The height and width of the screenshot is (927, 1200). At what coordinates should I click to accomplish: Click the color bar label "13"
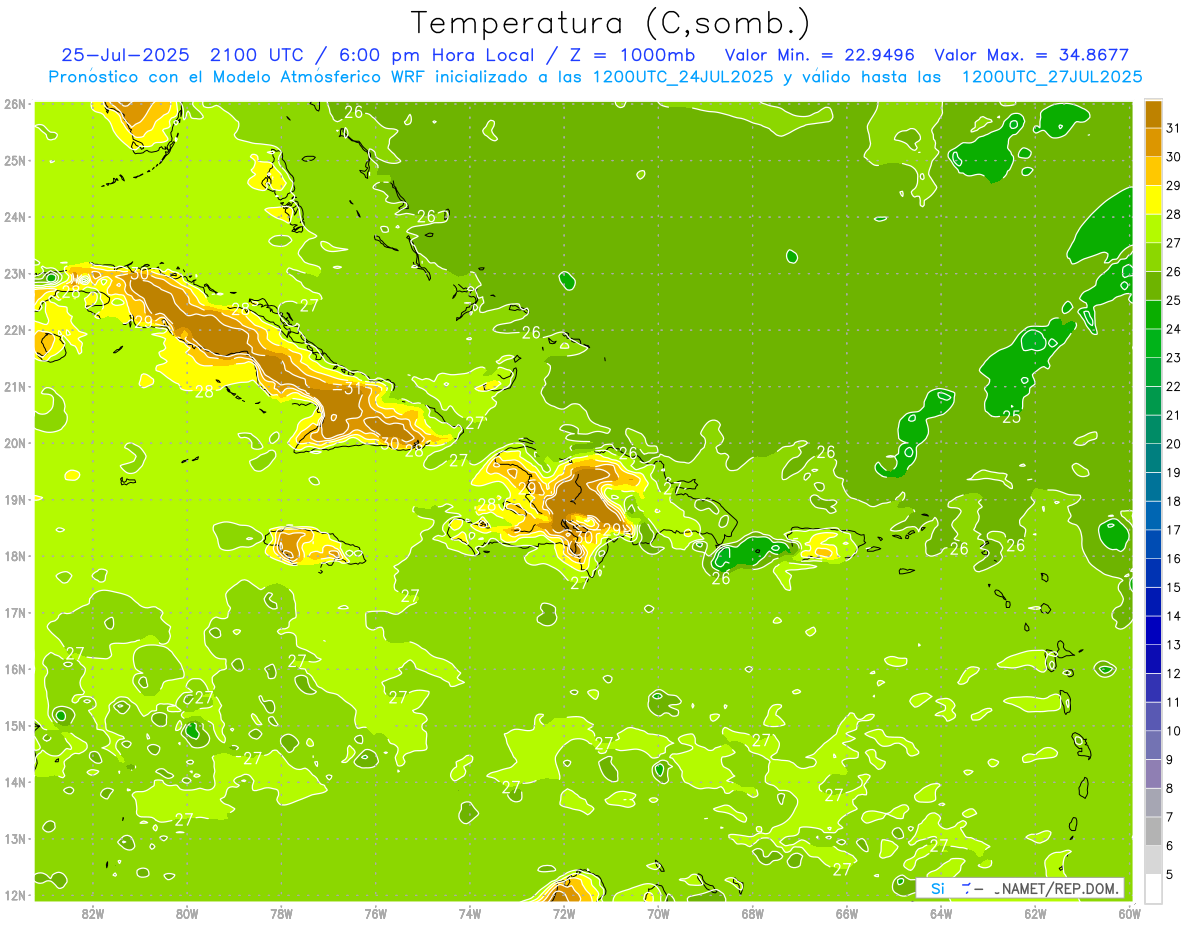point(1174,645)
